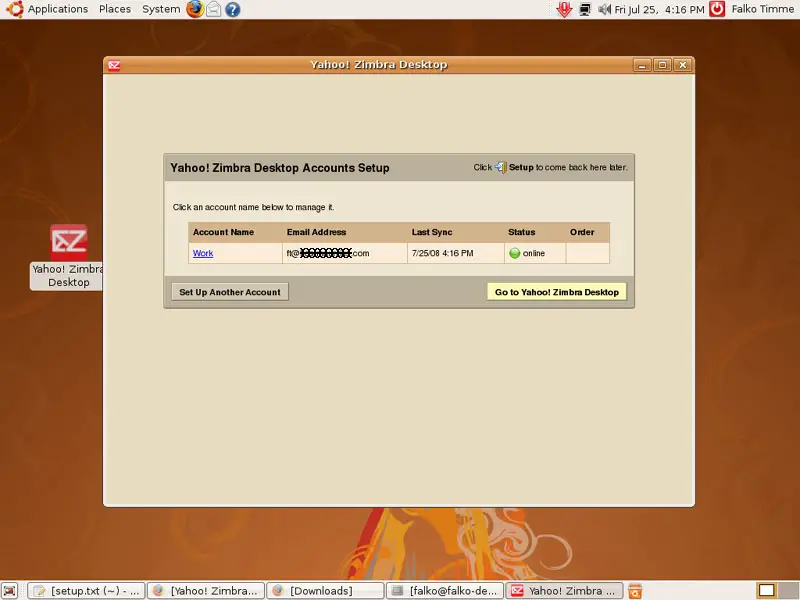
Task: Click the Yahoo! Zimbra Desktop Accounts Setup heading
Action: click(280, 168)
